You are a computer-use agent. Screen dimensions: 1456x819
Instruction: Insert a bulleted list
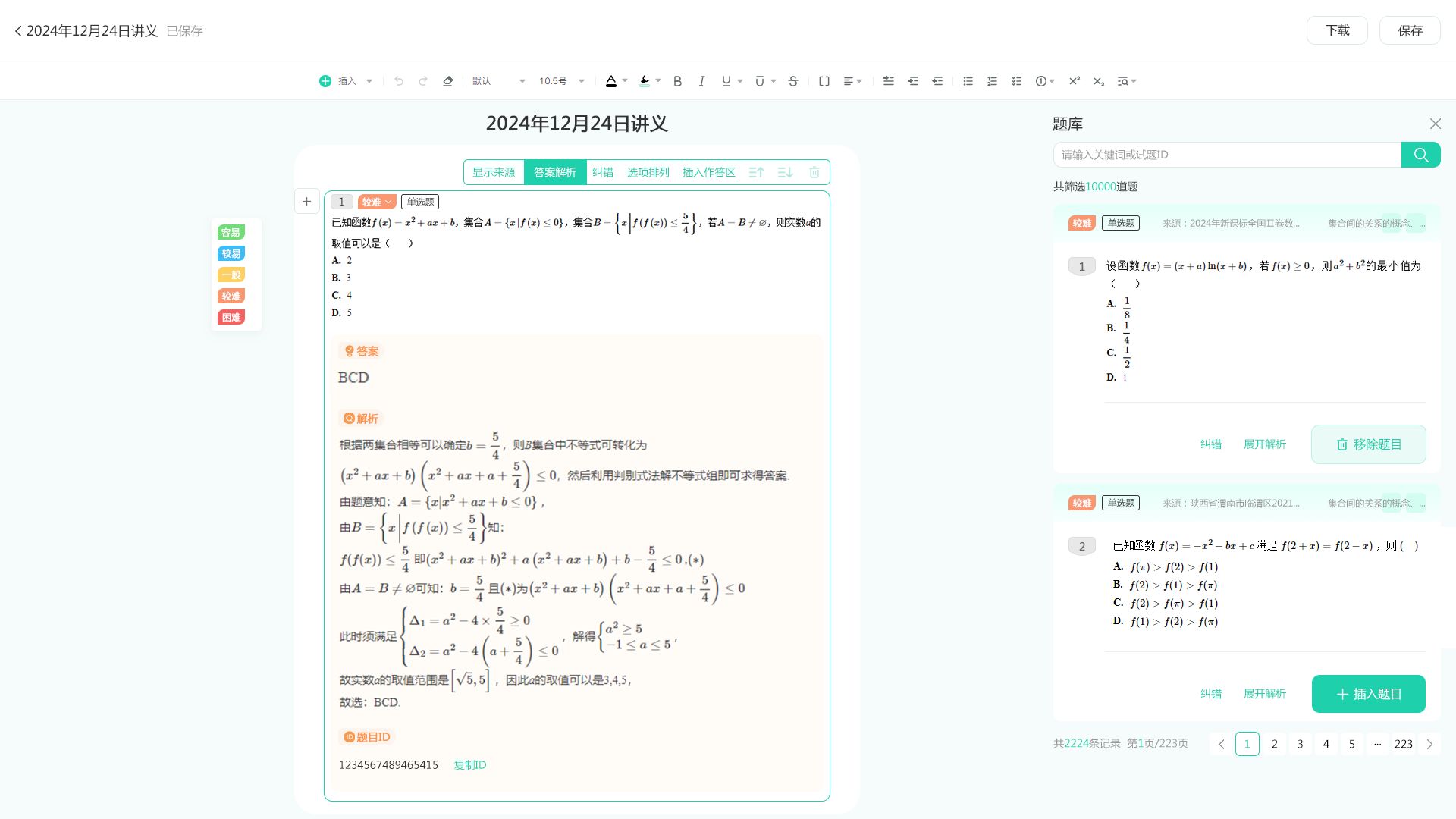[968, 81]
